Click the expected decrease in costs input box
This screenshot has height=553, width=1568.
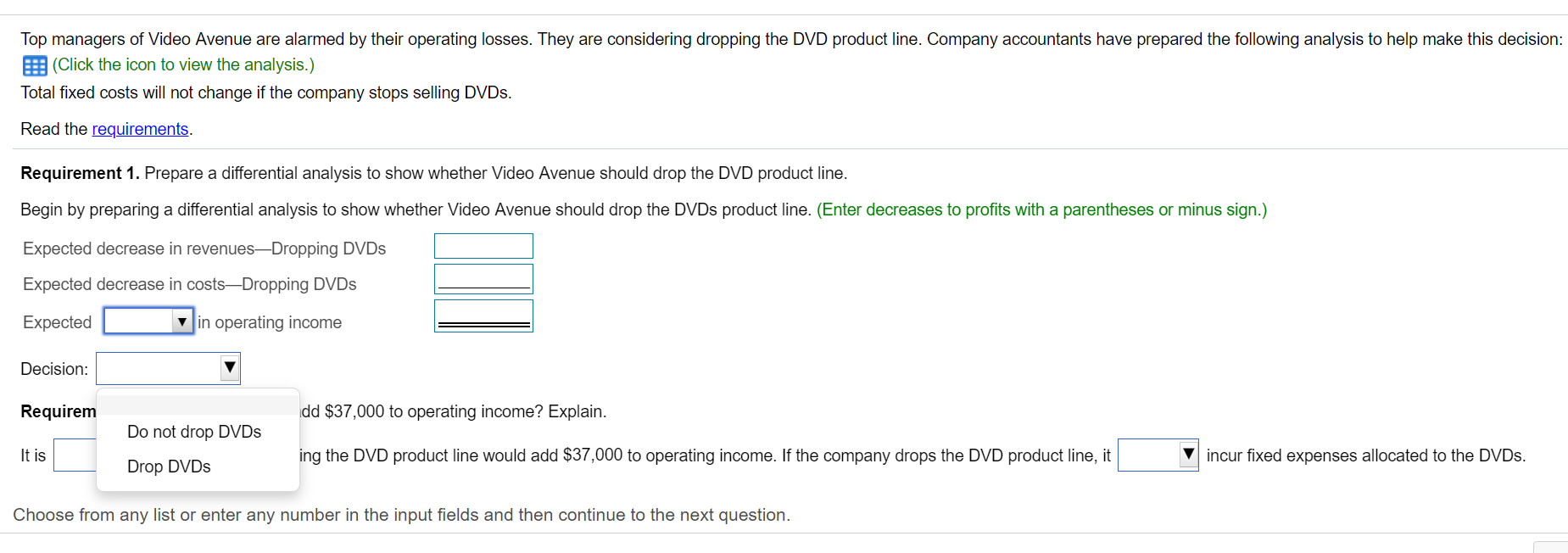pyautogui.click(x=483, y=277)
